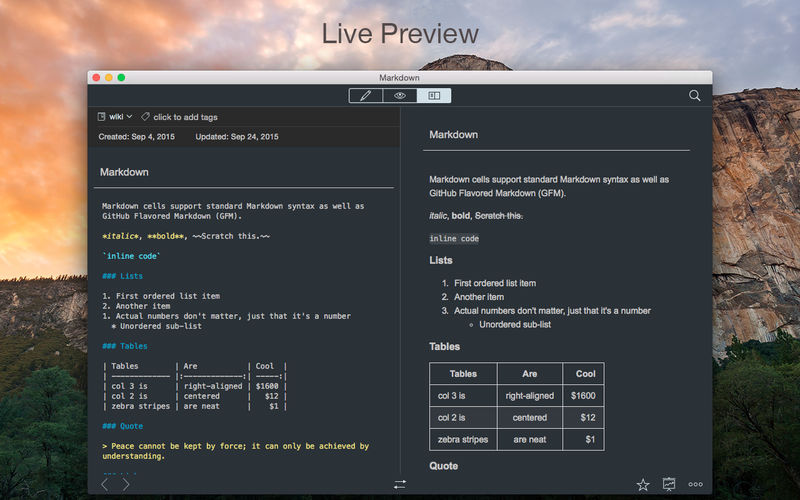Click the Updated: Sep 24, 2015 date
This screenshot has width=800, height=500.
coord(237,136)
